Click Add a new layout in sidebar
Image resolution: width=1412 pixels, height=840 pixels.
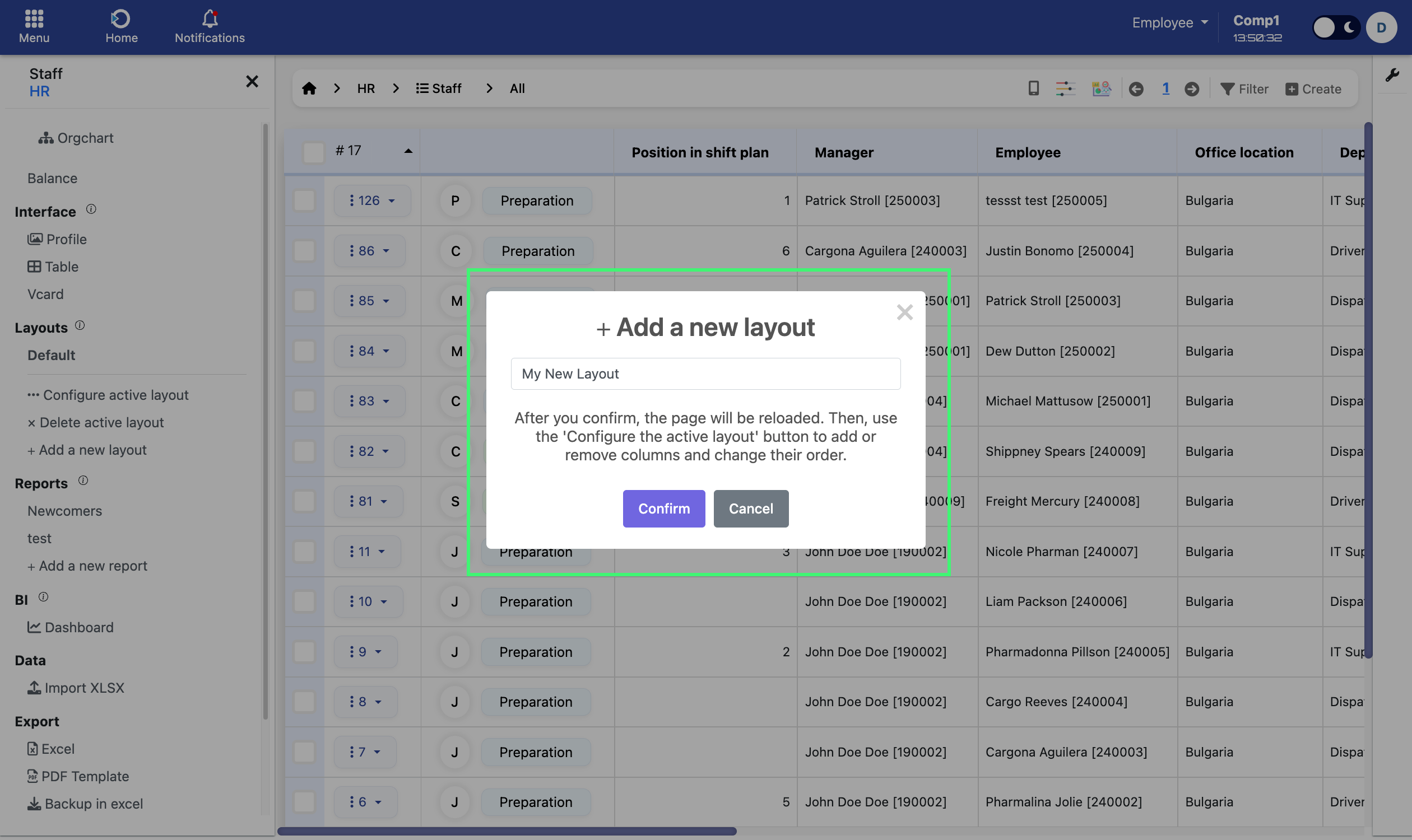87,450
